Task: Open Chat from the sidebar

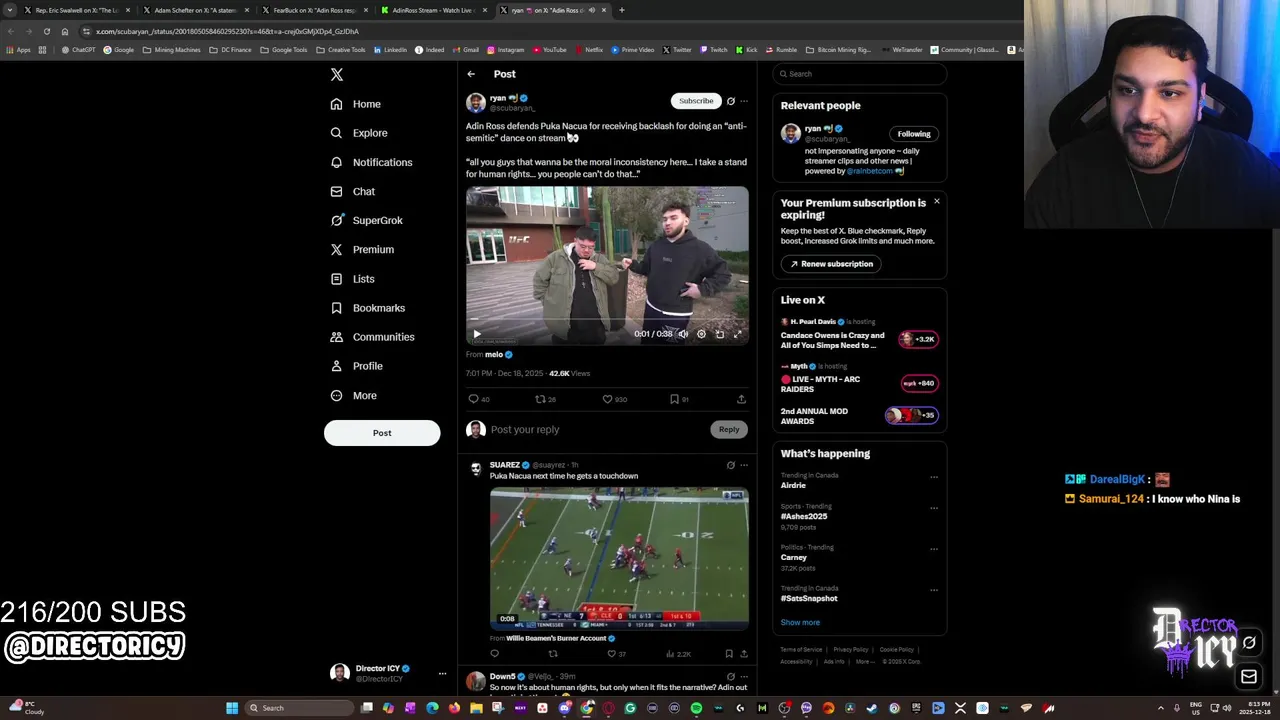Action: (352, 191)
